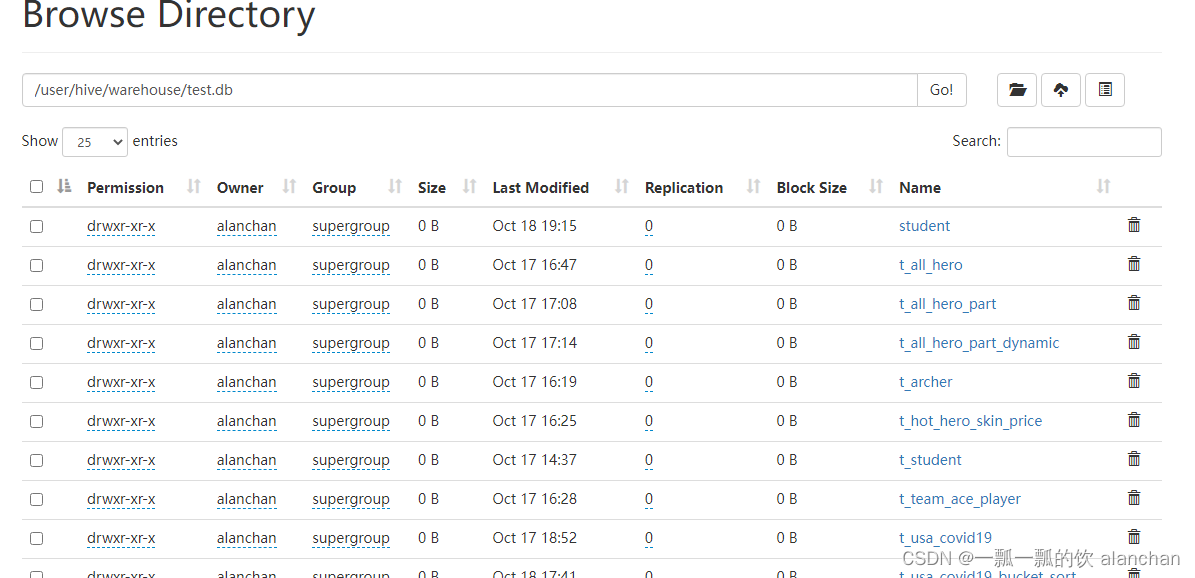Screen dimensions: 1195x578
Task: Click sort arrows beside Replication header
Action: coord(754,186)
